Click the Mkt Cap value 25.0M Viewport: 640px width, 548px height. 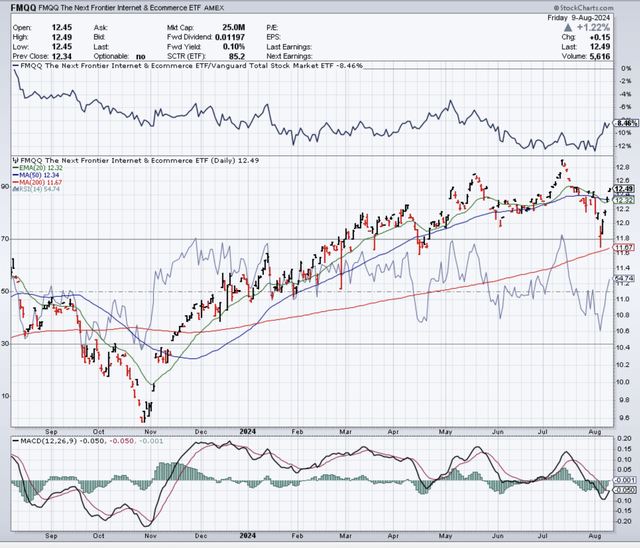click(233, 27)
